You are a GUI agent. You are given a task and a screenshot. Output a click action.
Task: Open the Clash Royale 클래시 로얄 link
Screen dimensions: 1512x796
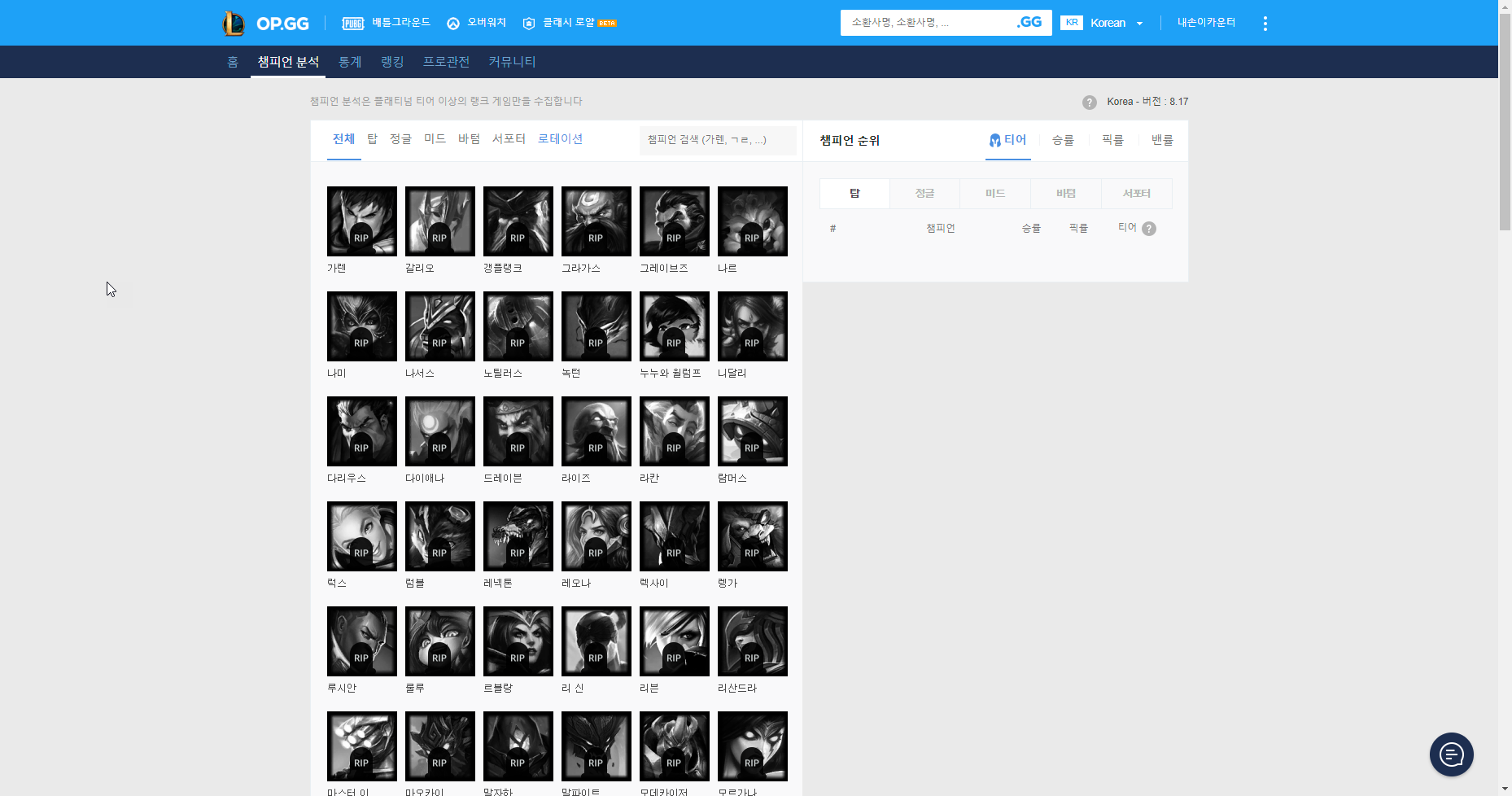[x=570, y=23]
